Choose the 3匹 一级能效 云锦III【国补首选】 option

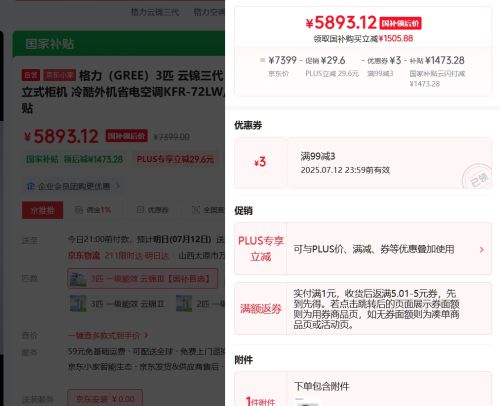pyautogui.click(x=143, y=278)
